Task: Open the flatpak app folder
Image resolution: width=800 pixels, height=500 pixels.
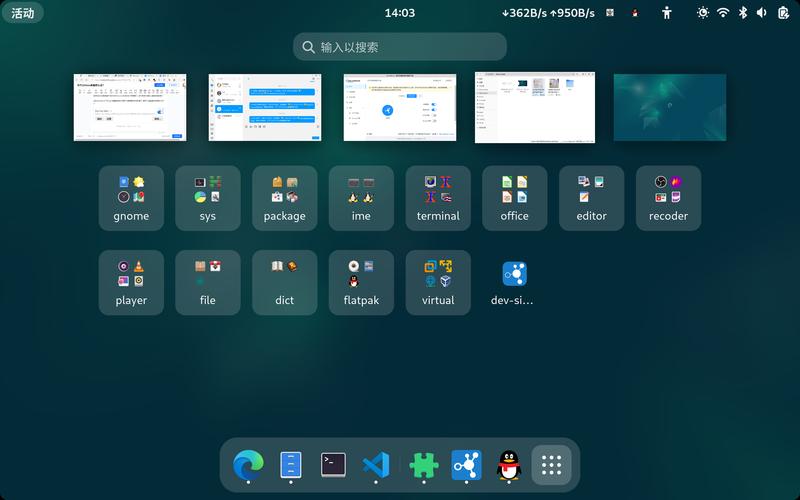Action: point(361,283)
